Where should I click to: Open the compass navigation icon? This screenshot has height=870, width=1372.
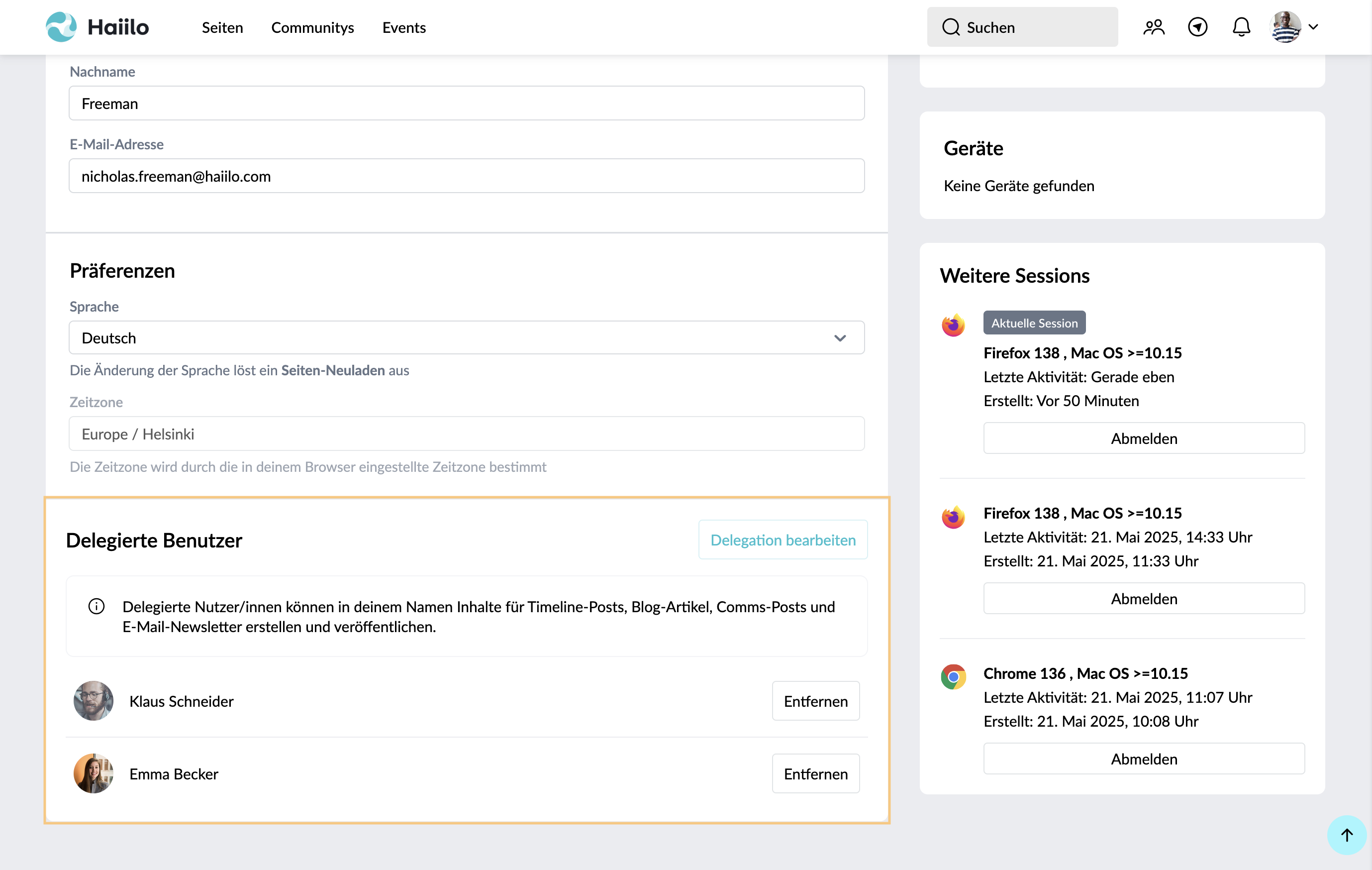coord(1198,27)
